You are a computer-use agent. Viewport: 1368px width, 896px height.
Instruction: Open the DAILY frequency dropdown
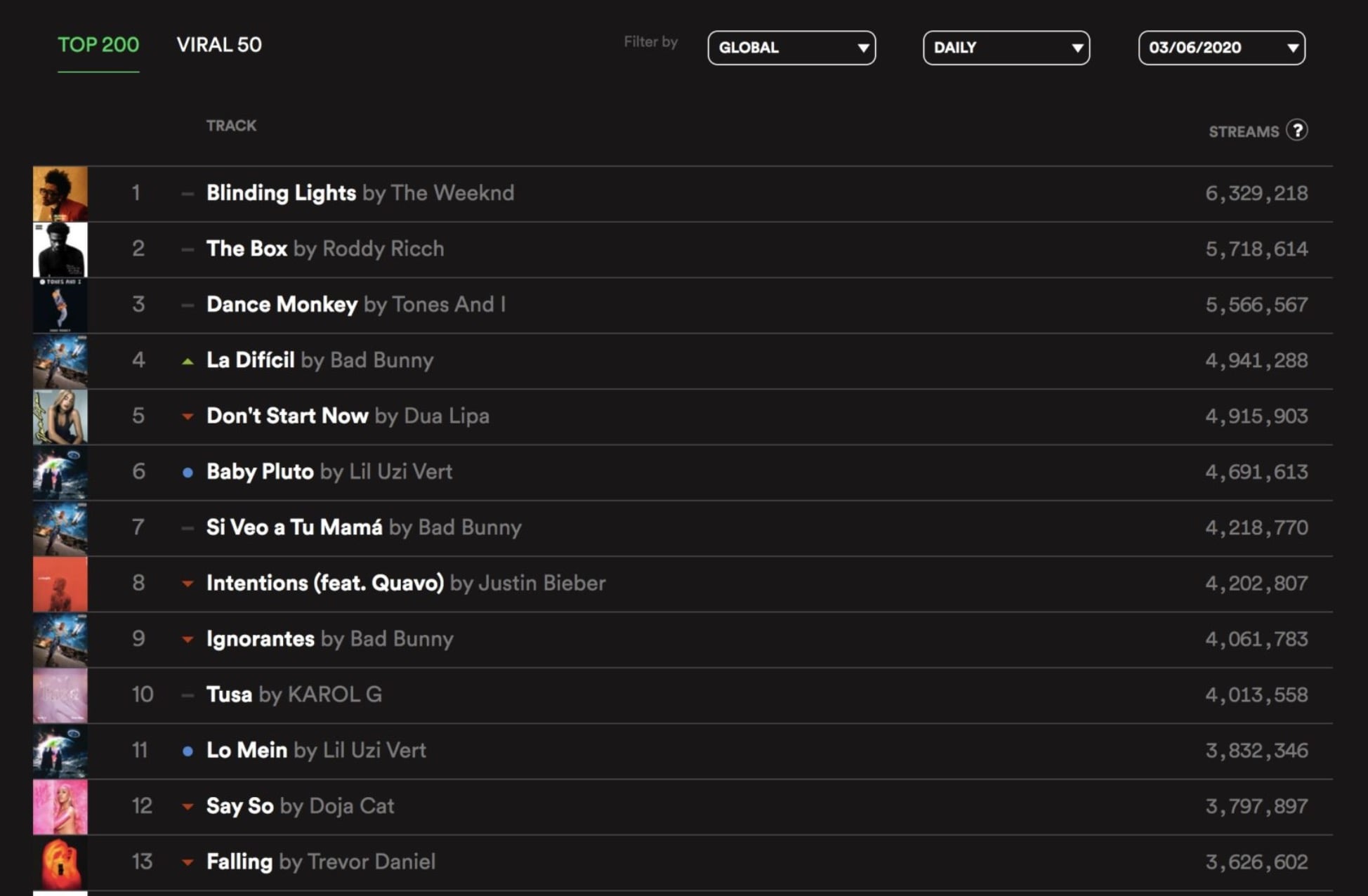pyautogui.click(x=1006, y=48)
